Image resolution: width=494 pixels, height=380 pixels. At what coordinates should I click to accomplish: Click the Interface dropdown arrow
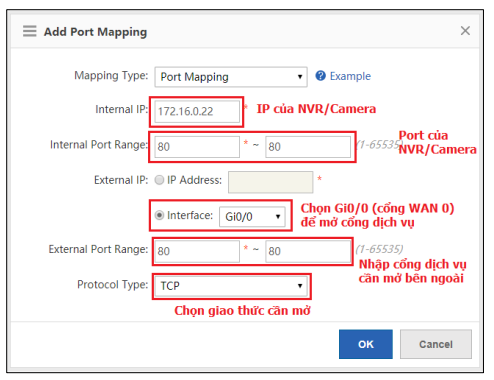(278, 217)
